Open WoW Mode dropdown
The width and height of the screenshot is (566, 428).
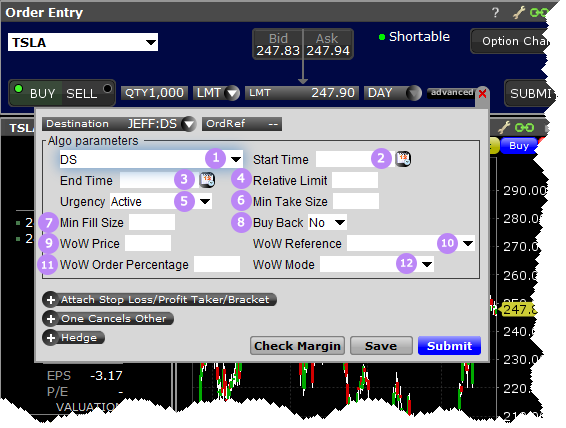pos(427,264)
